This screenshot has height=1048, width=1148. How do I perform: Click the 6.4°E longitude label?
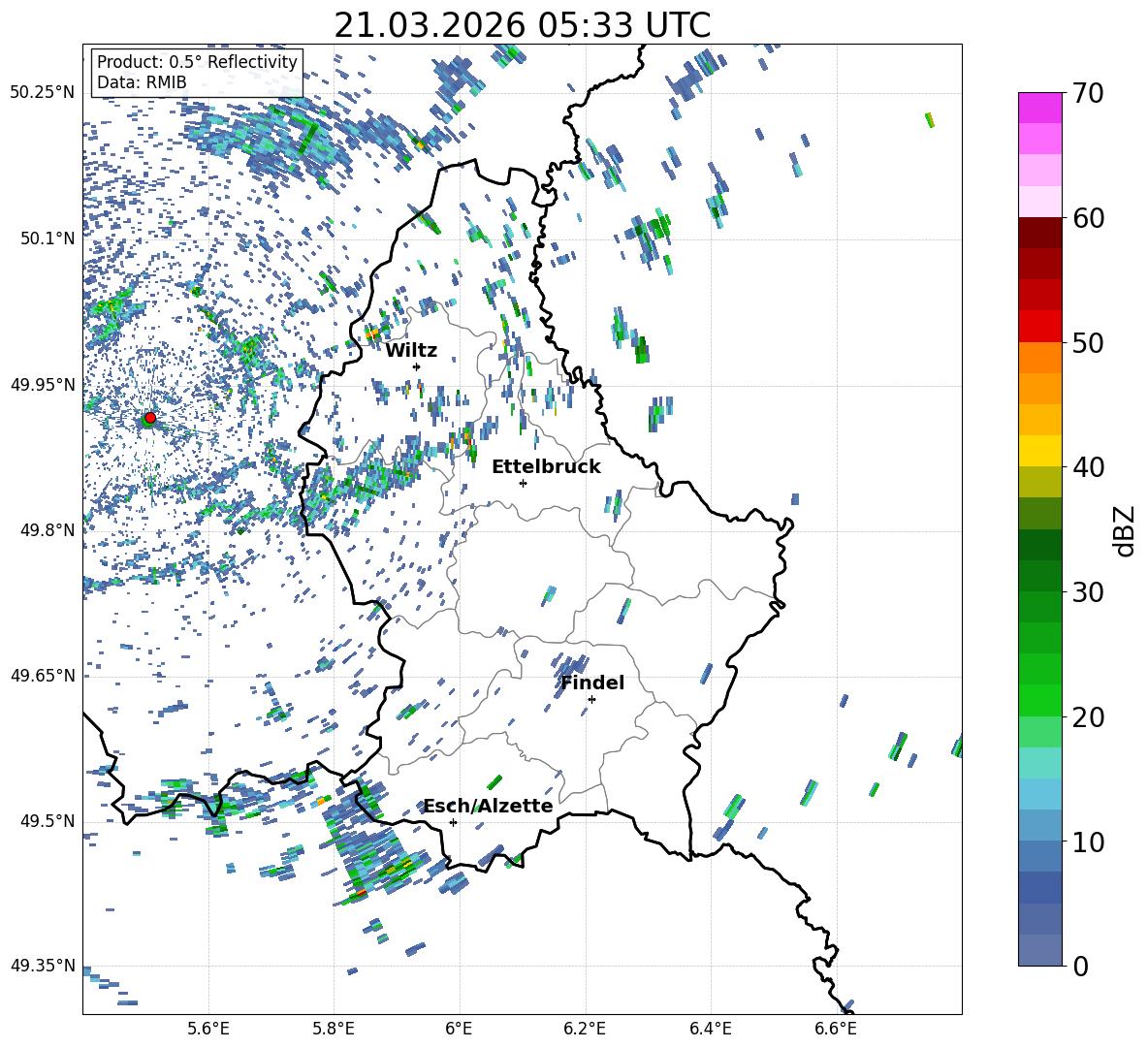710,1030
